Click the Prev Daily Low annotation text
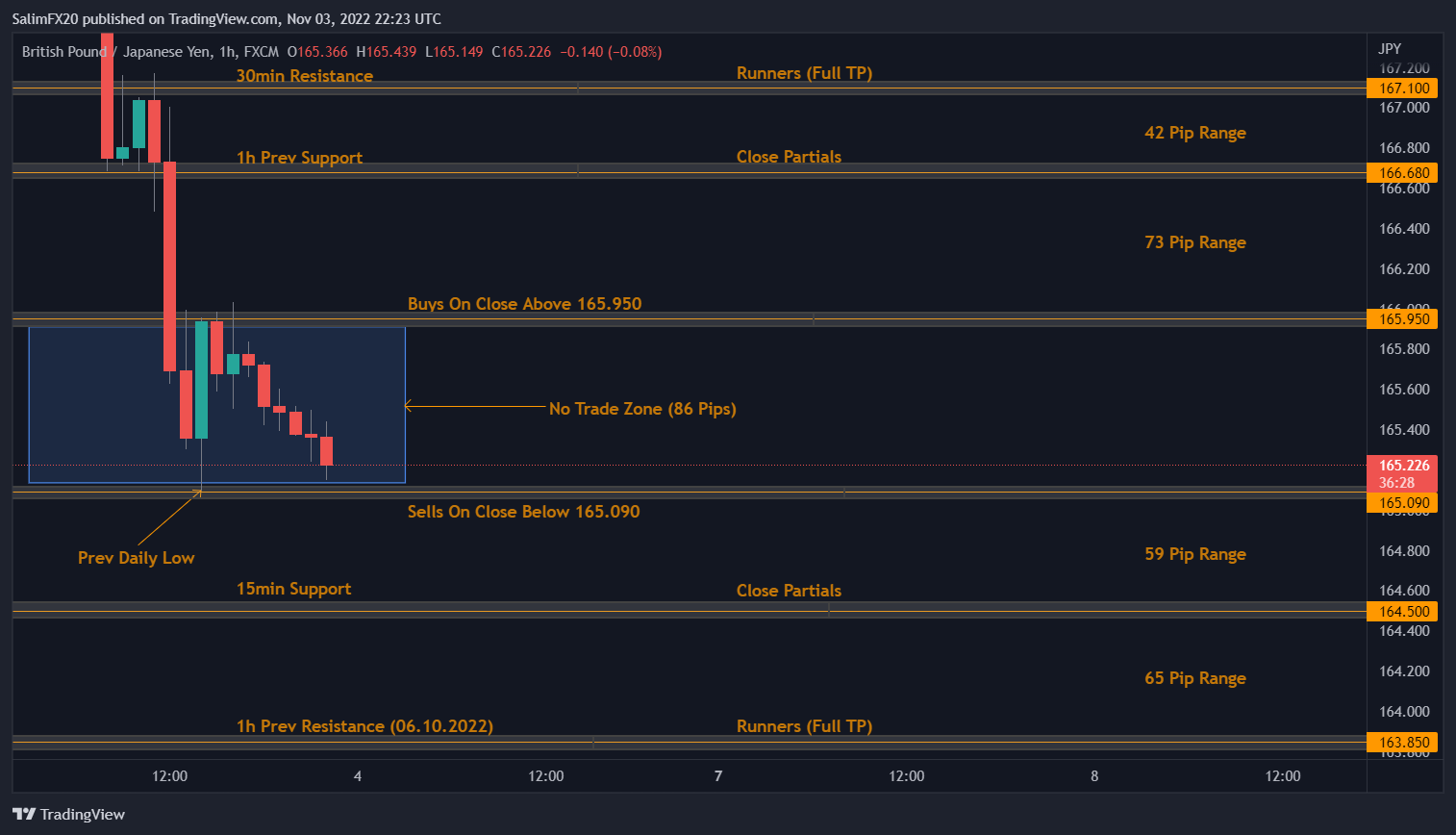 point(136,558)
